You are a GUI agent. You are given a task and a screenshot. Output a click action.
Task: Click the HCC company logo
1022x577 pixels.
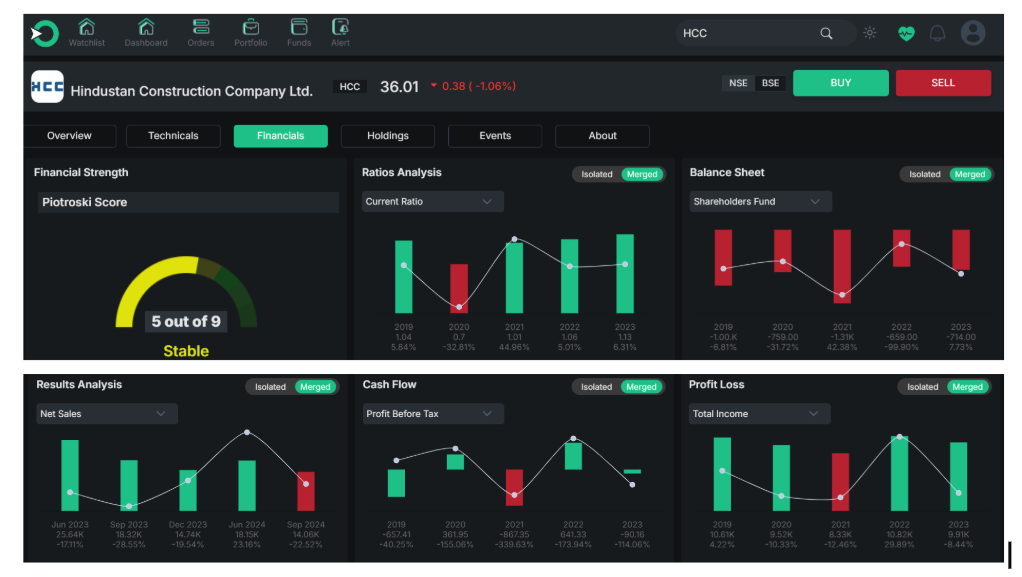tap(48, 87)
